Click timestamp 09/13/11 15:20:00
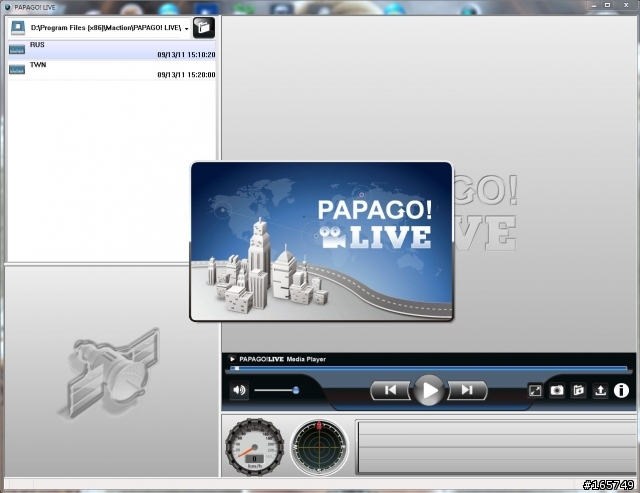 (x=186, y=75)
